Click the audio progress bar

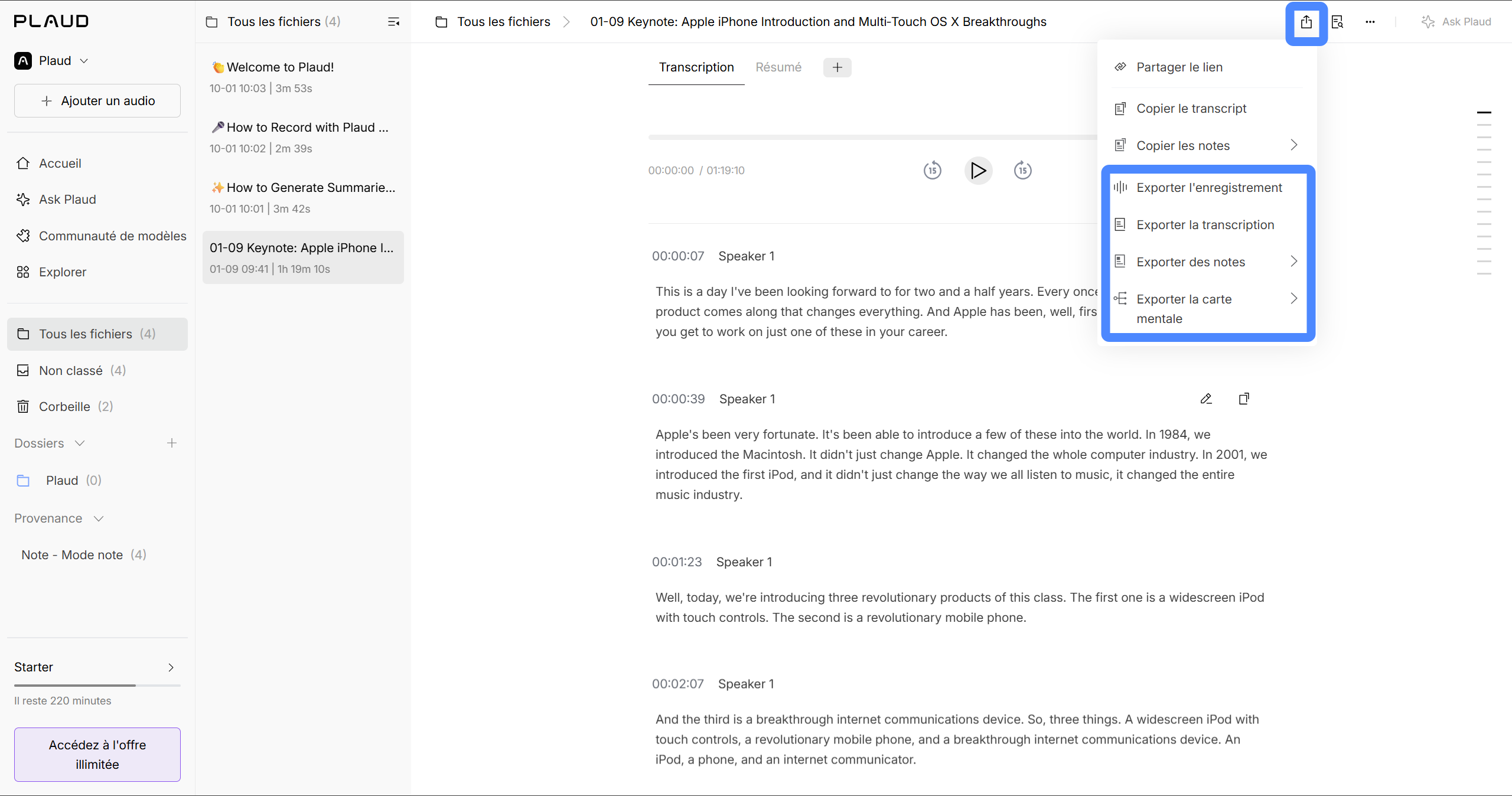point(873,137)
